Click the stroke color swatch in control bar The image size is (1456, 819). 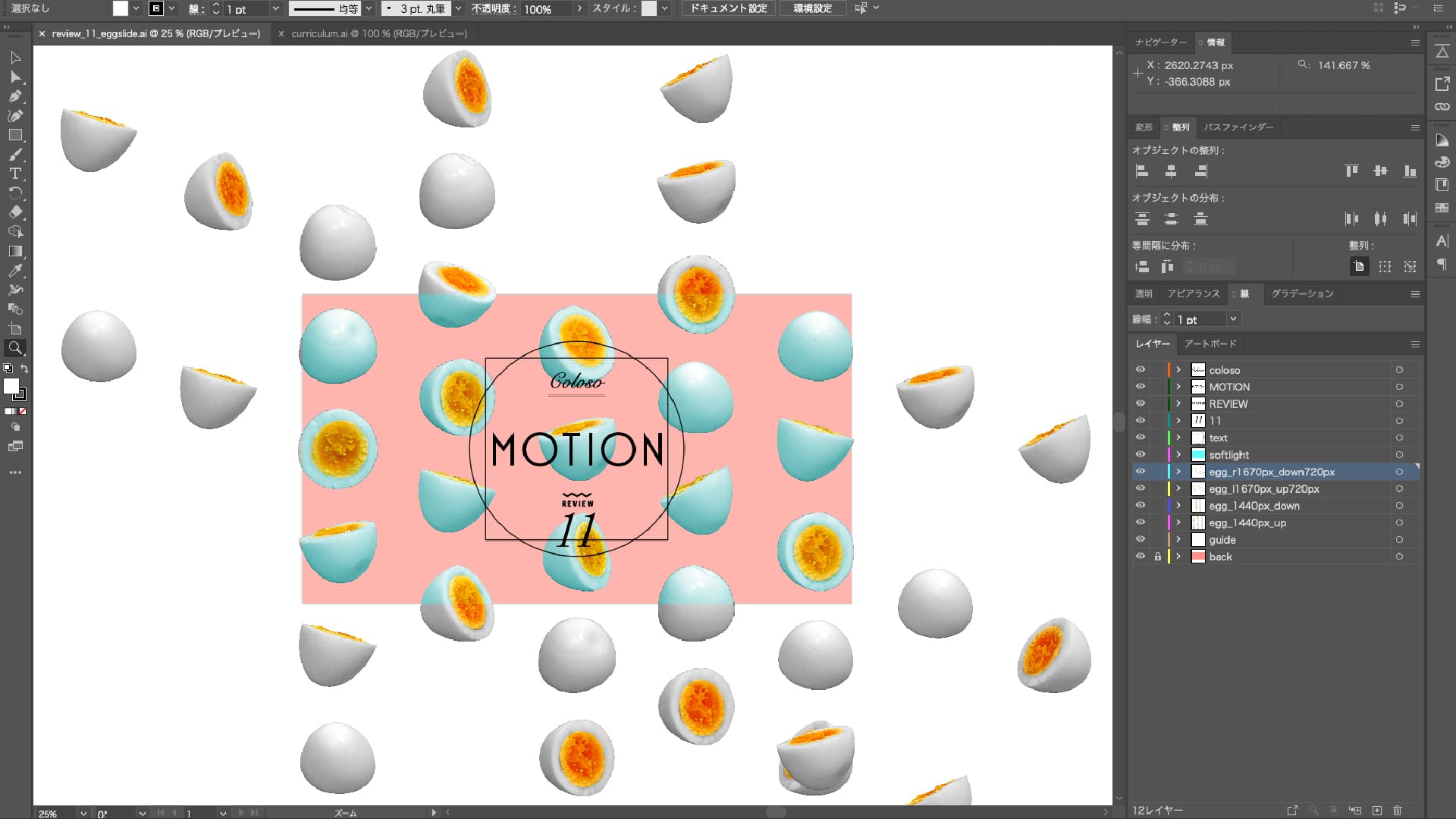click(x=156, y=8)
